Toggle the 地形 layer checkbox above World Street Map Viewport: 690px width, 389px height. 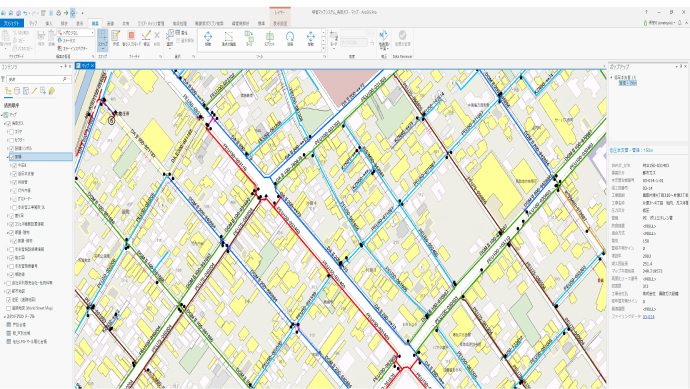click(x=8, y=300)
